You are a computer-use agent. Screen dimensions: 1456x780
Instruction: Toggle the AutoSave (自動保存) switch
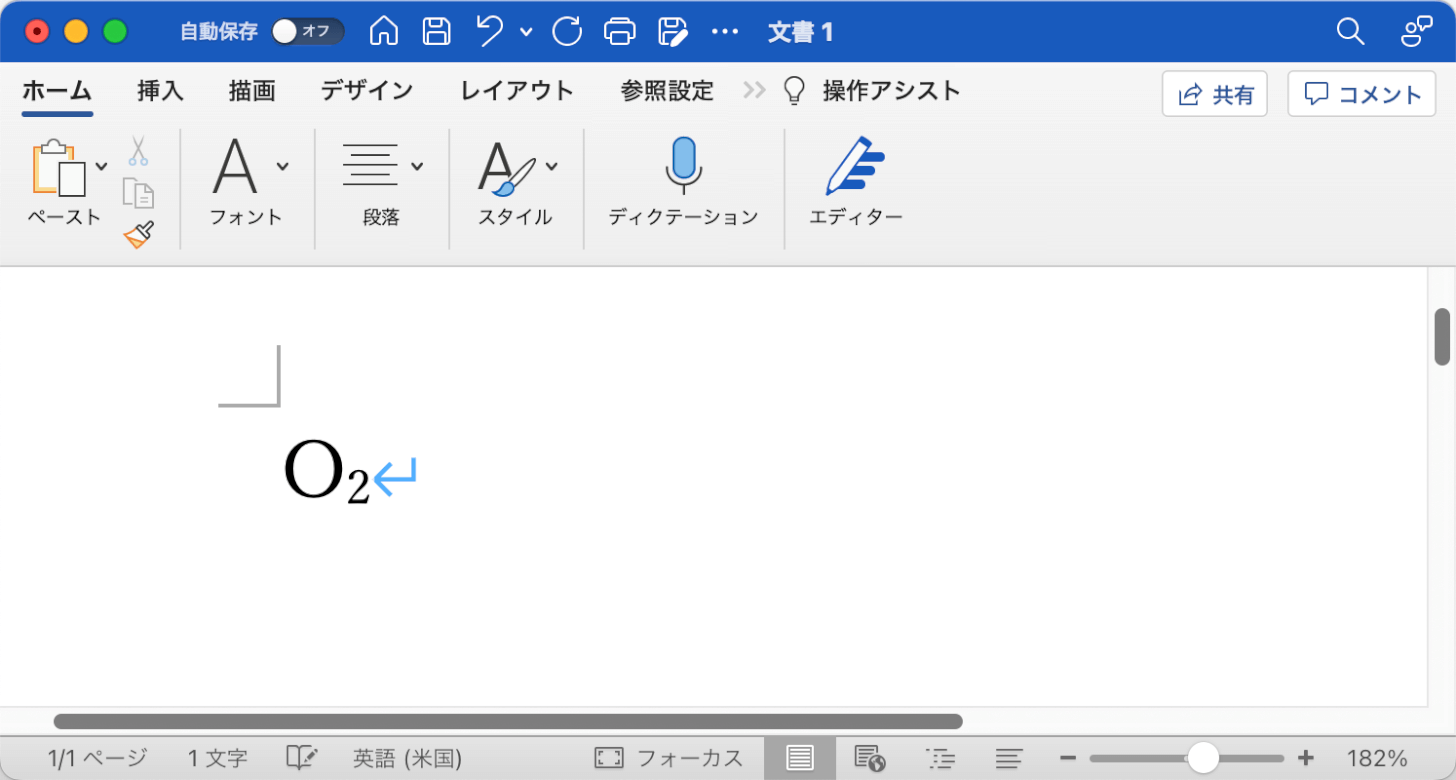point(307,32)
